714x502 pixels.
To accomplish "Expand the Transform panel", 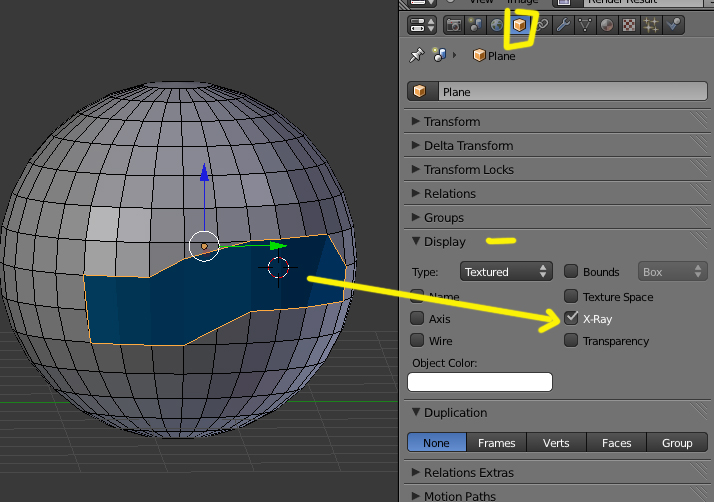I will pos(557,122).
